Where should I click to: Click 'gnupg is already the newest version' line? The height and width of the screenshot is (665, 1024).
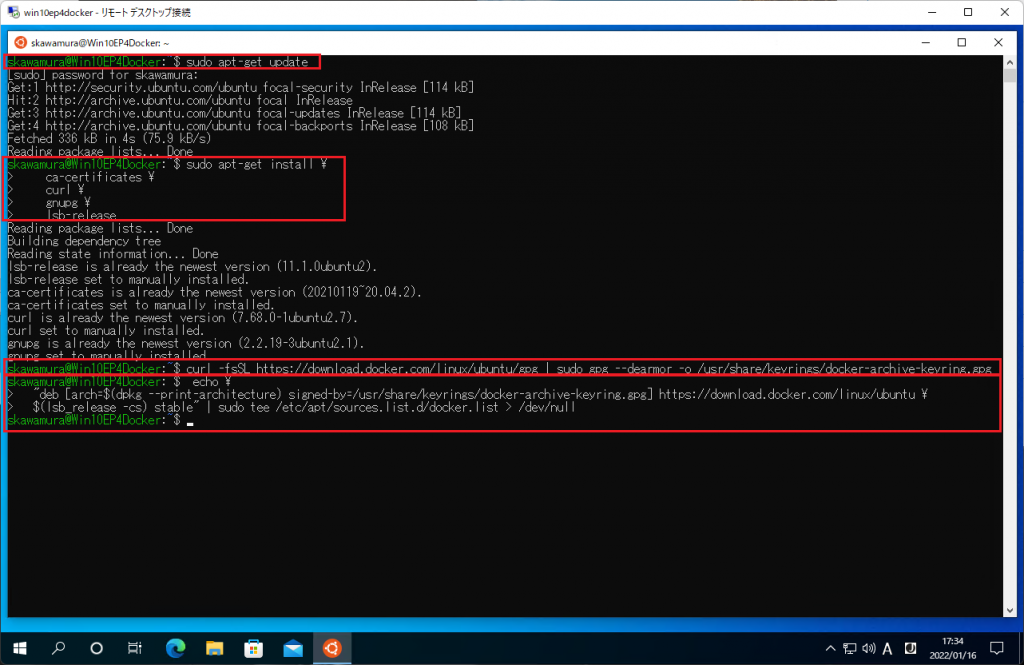[185, 344]
